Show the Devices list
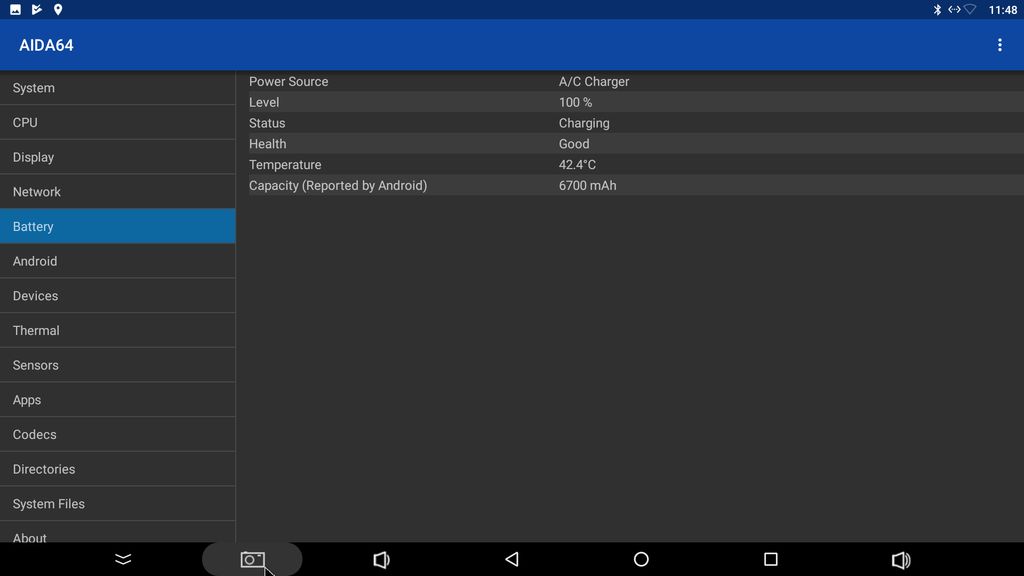The image size is (1024, 576). point(117,296)
